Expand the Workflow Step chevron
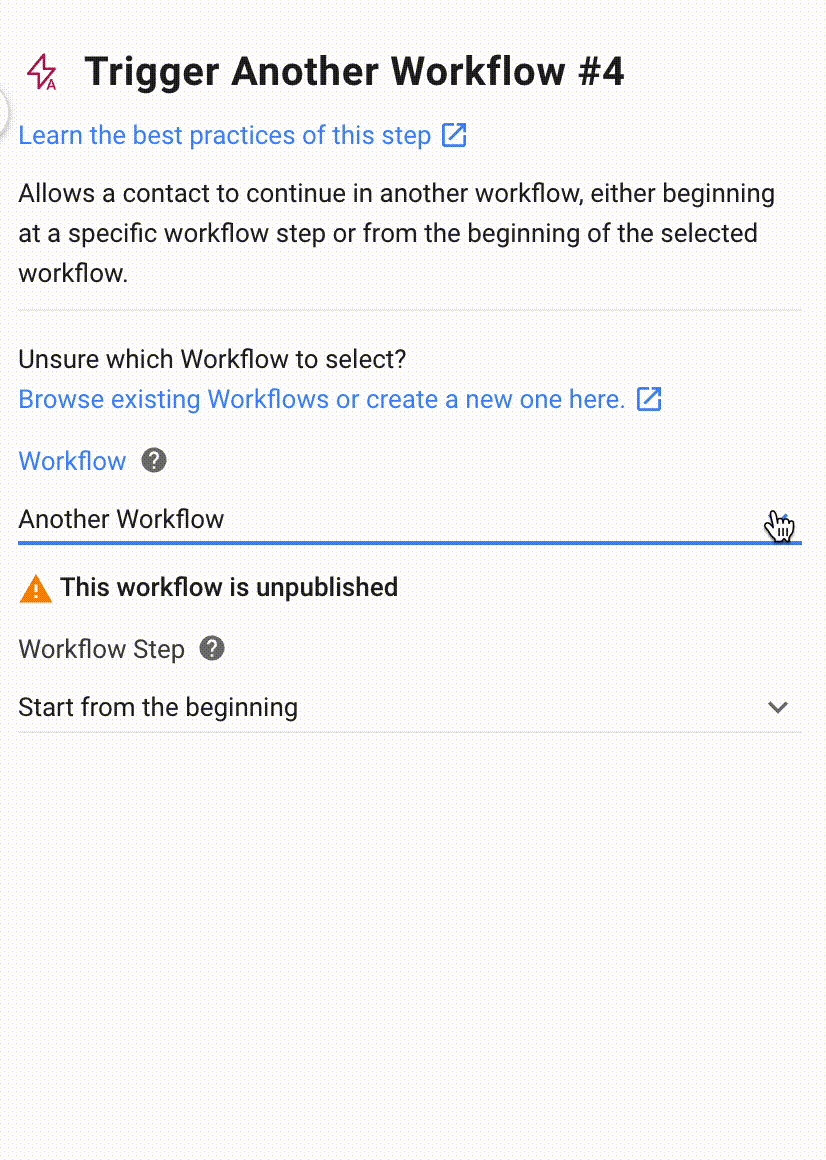Viewport: 826px width, 1160px height. click(x=778, y=708)
